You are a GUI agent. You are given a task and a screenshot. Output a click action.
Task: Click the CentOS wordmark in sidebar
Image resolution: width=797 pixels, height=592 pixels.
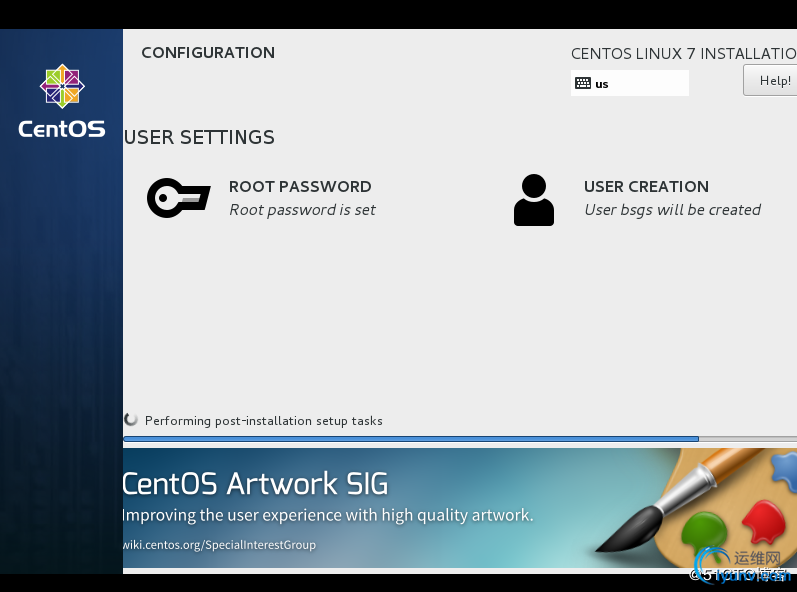[x=62, y=129]
